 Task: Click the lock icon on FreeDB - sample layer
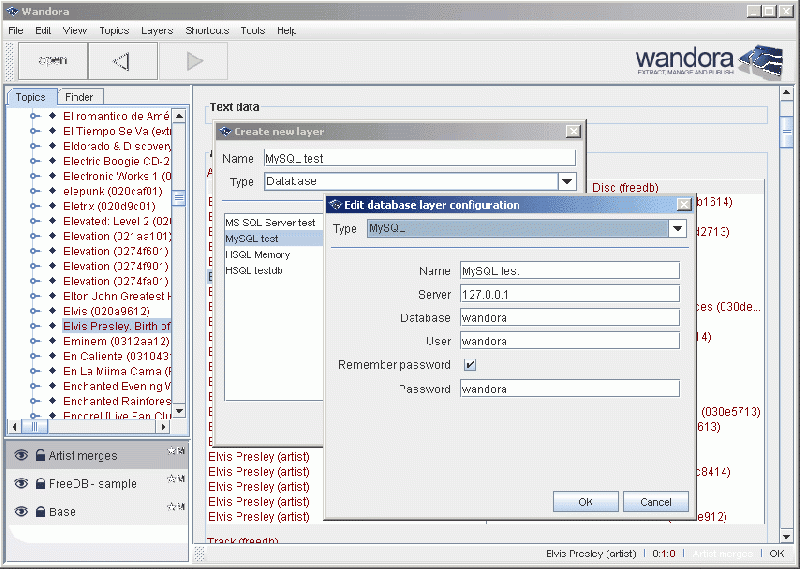pyautogui.click(x=40, y=484)
